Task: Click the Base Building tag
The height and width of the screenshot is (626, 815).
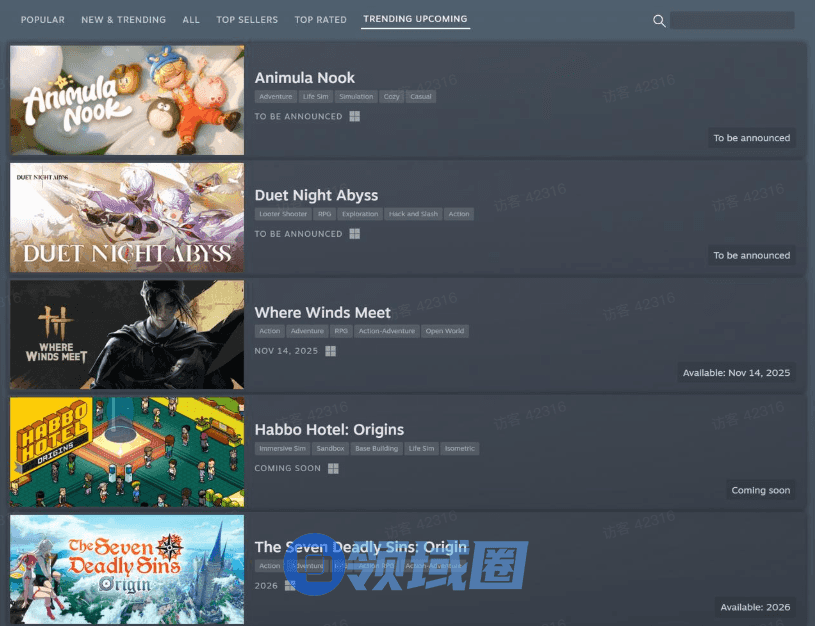Action: click(376, 449)
